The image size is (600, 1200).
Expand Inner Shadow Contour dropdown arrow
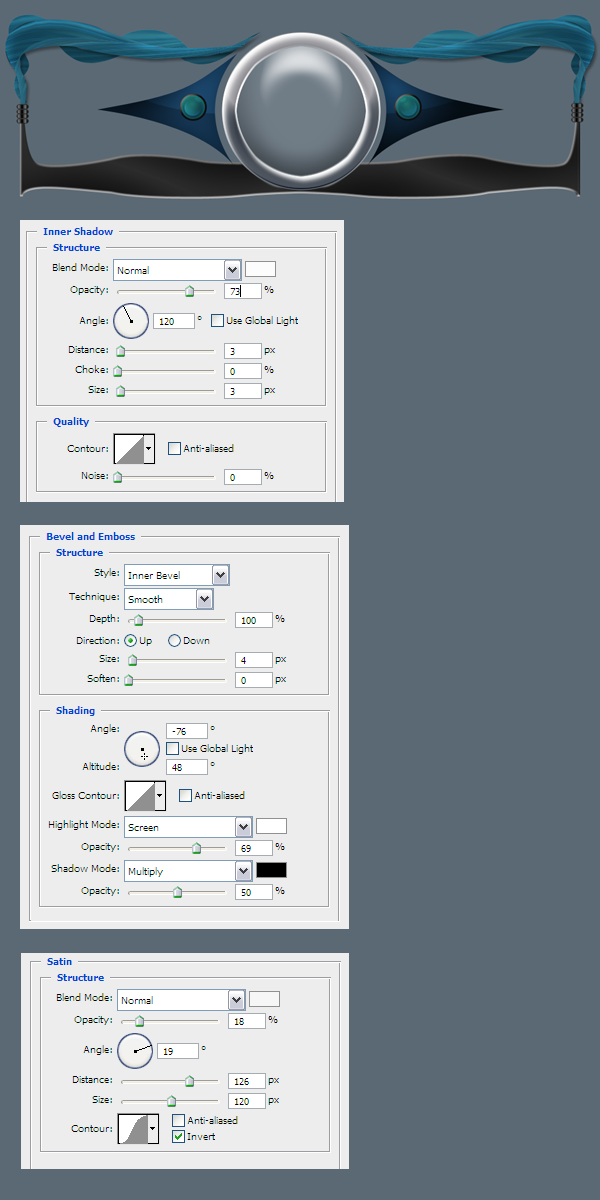[150, 449]
